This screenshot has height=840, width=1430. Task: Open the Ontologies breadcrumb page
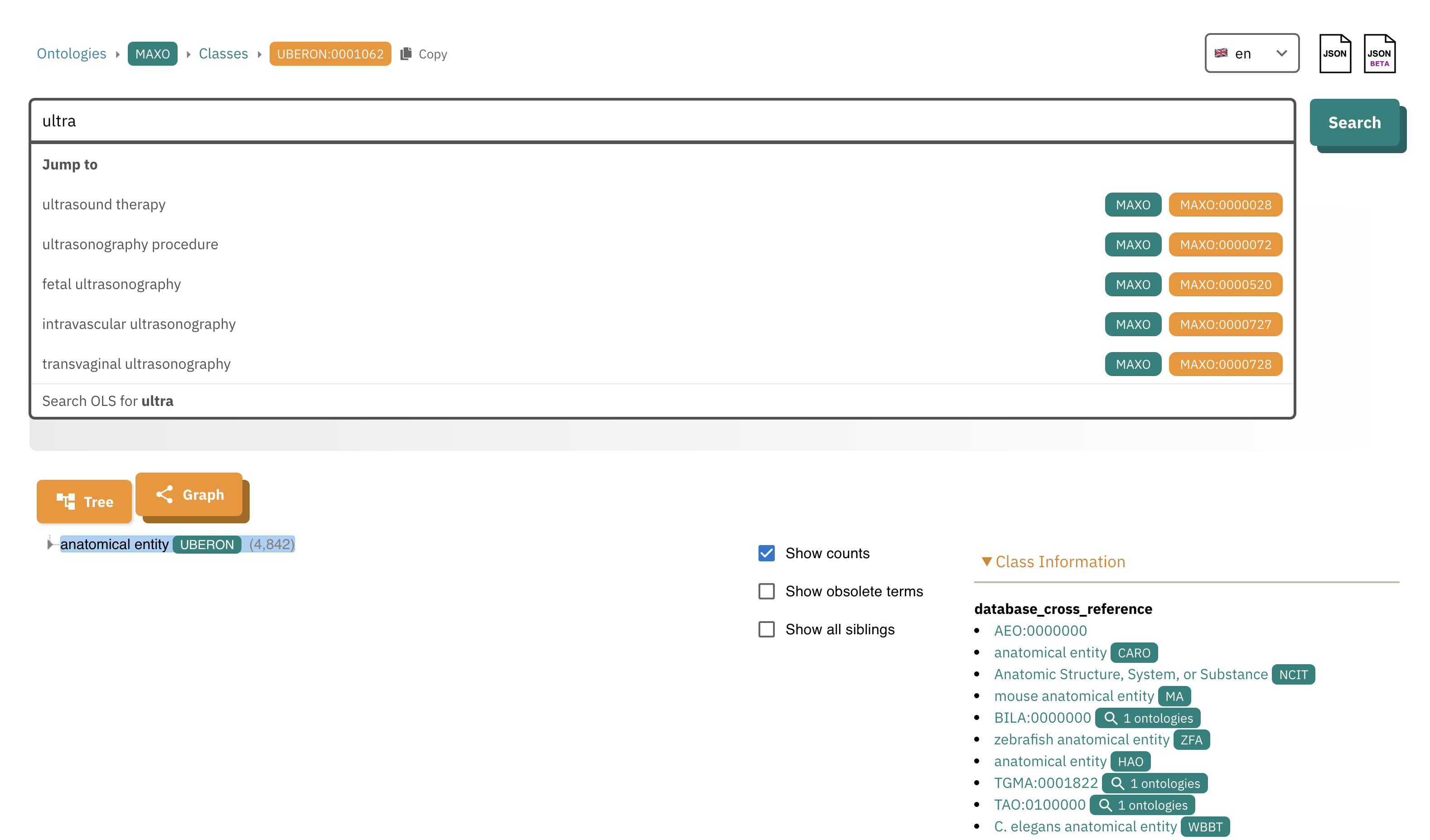tap(72, 53)
